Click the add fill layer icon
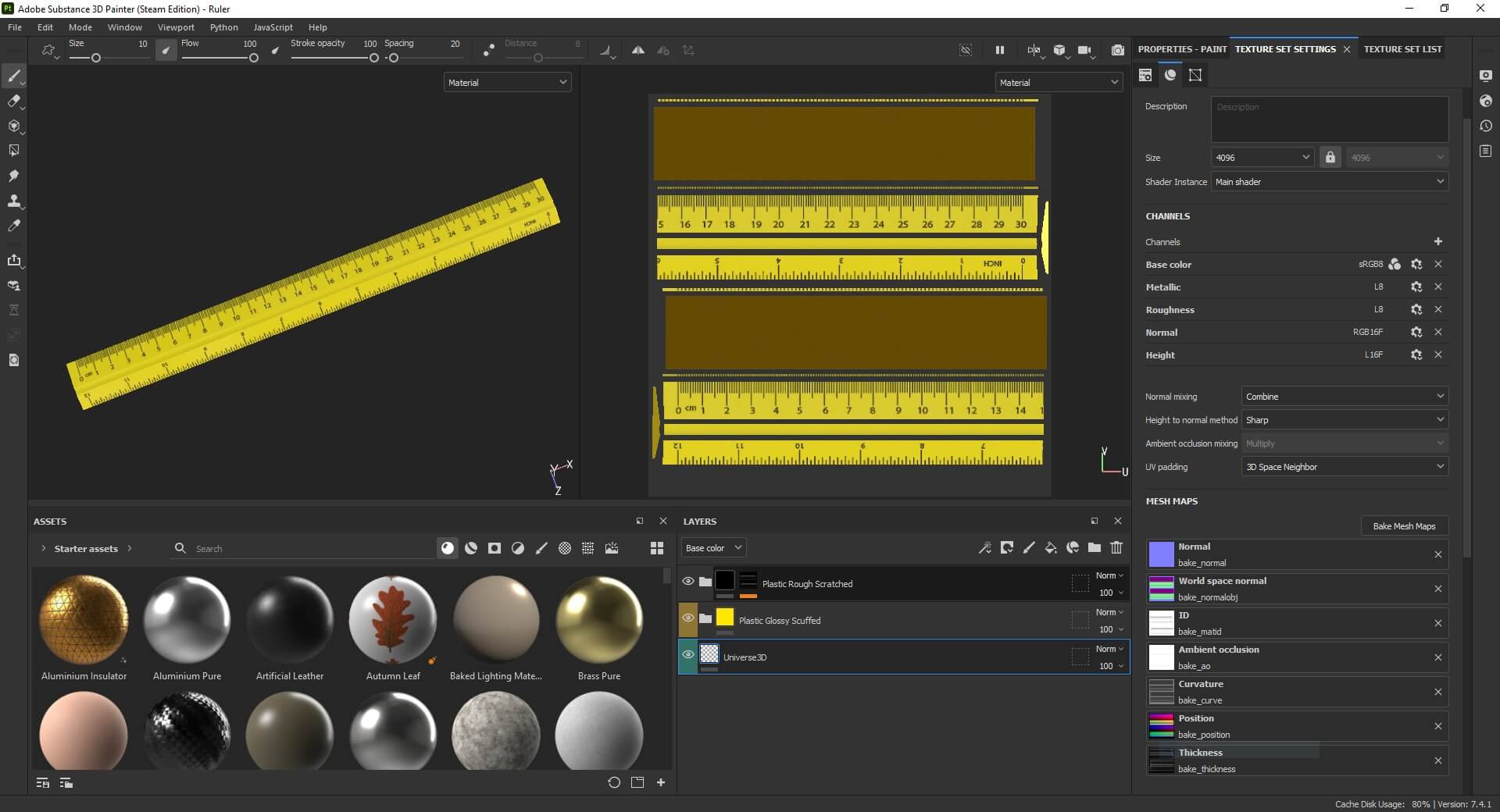Screen dimensions: 1500x812 tap(1051, 547)
